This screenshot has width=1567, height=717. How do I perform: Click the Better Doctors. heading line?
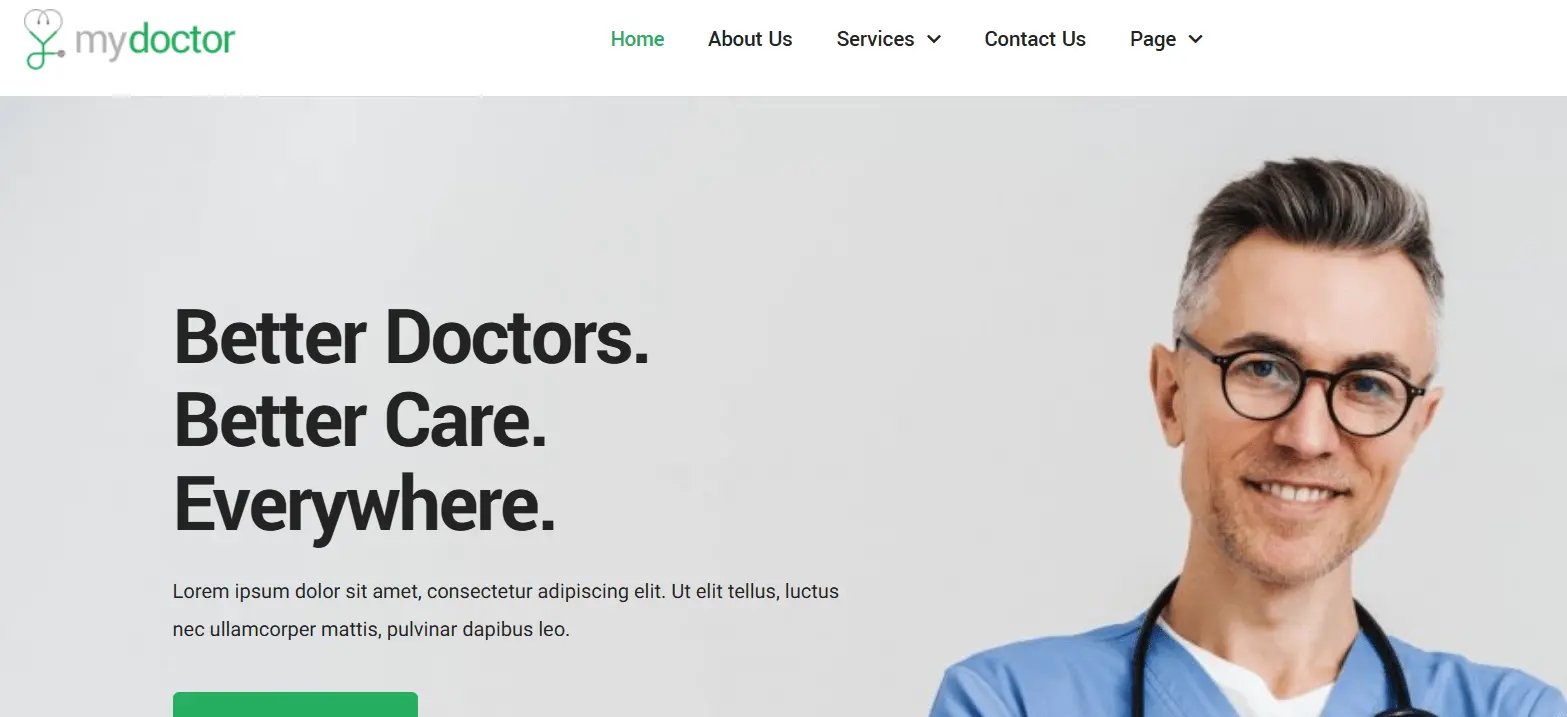click(412, 337)
